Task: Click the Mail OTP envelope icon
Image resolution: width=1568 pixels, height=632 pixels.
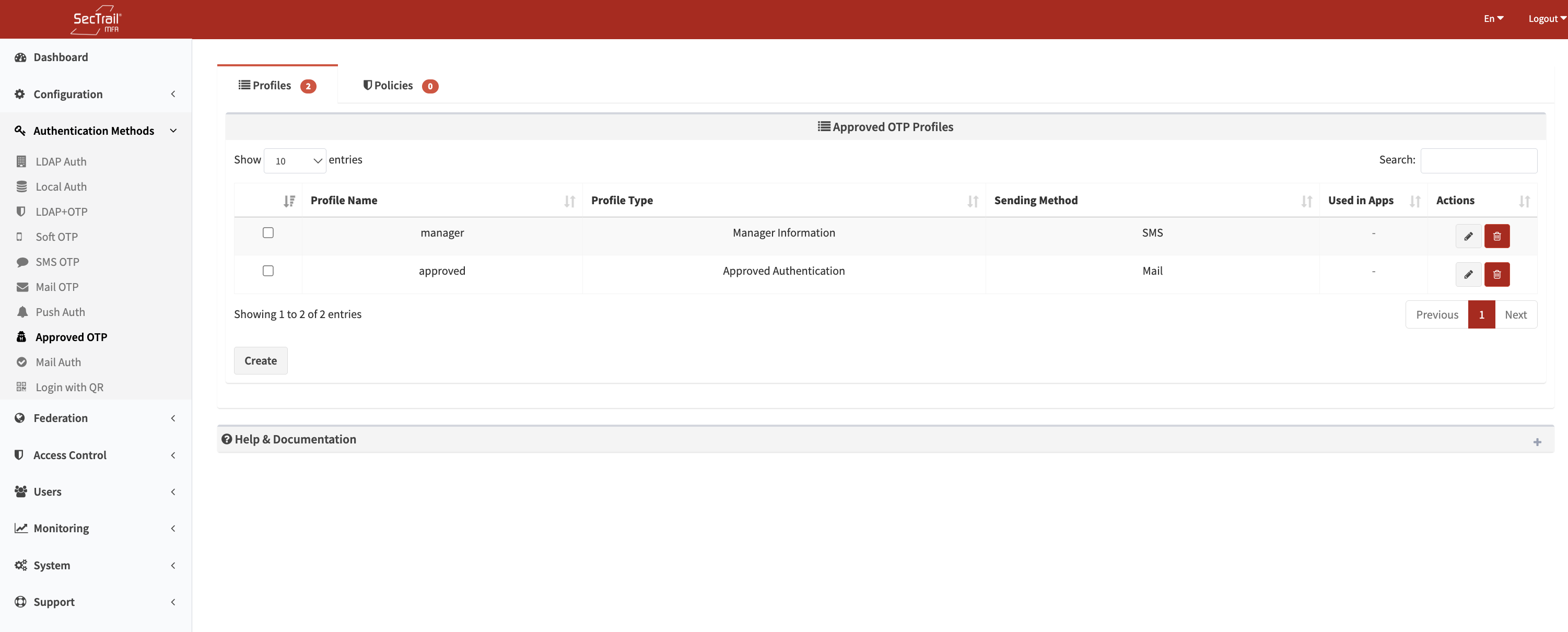Action: tap(22, 287)
